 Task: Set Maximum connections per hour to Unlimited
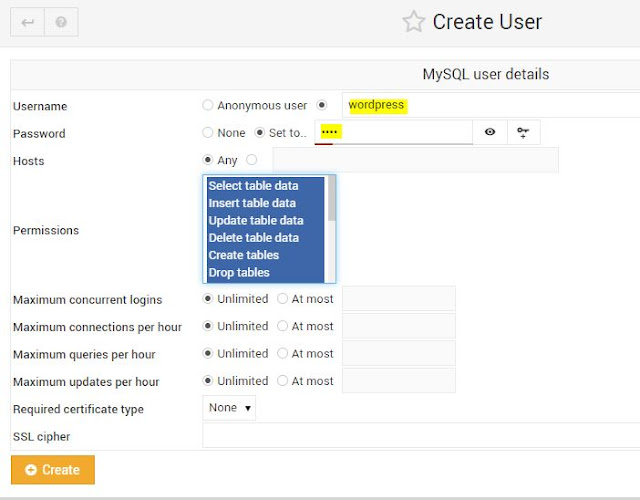(x=208, y=326)
